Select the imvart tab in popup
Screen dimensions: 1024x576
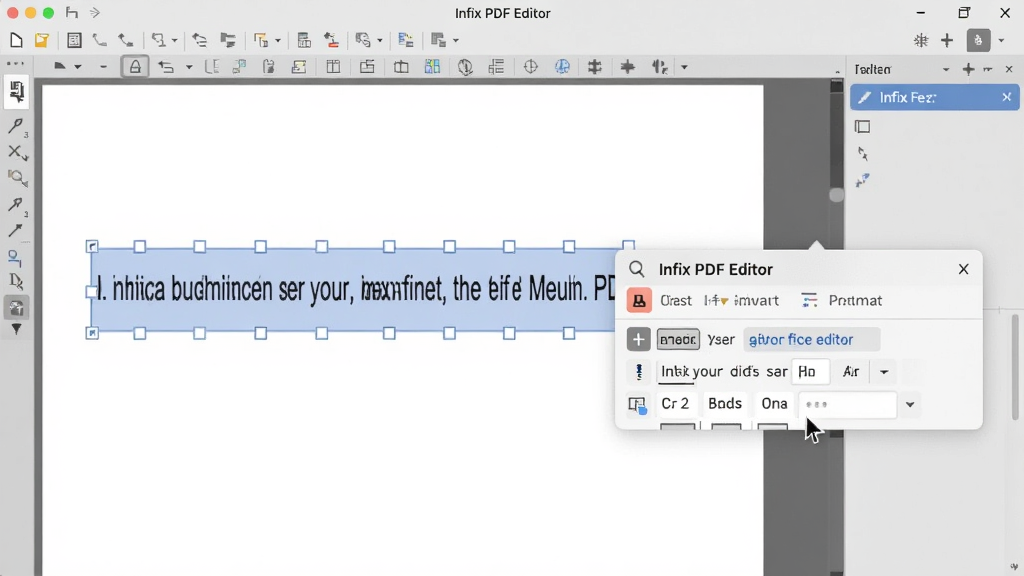coord(756,300)
